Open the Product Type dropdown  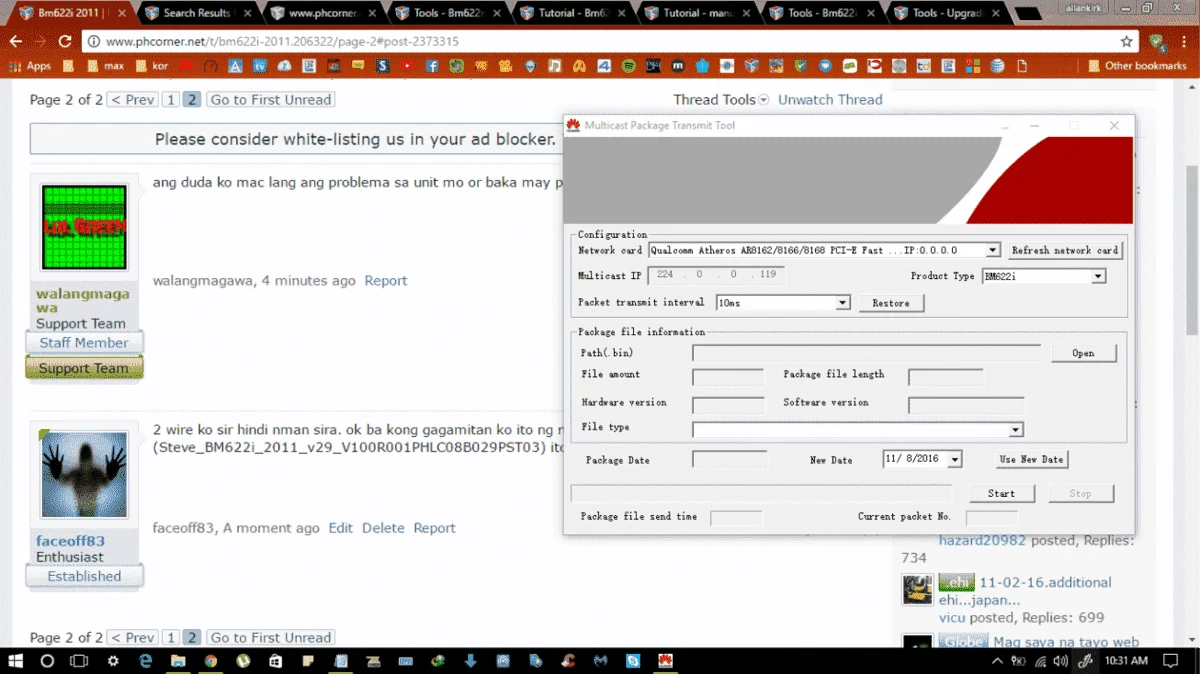pos(1097,276)
